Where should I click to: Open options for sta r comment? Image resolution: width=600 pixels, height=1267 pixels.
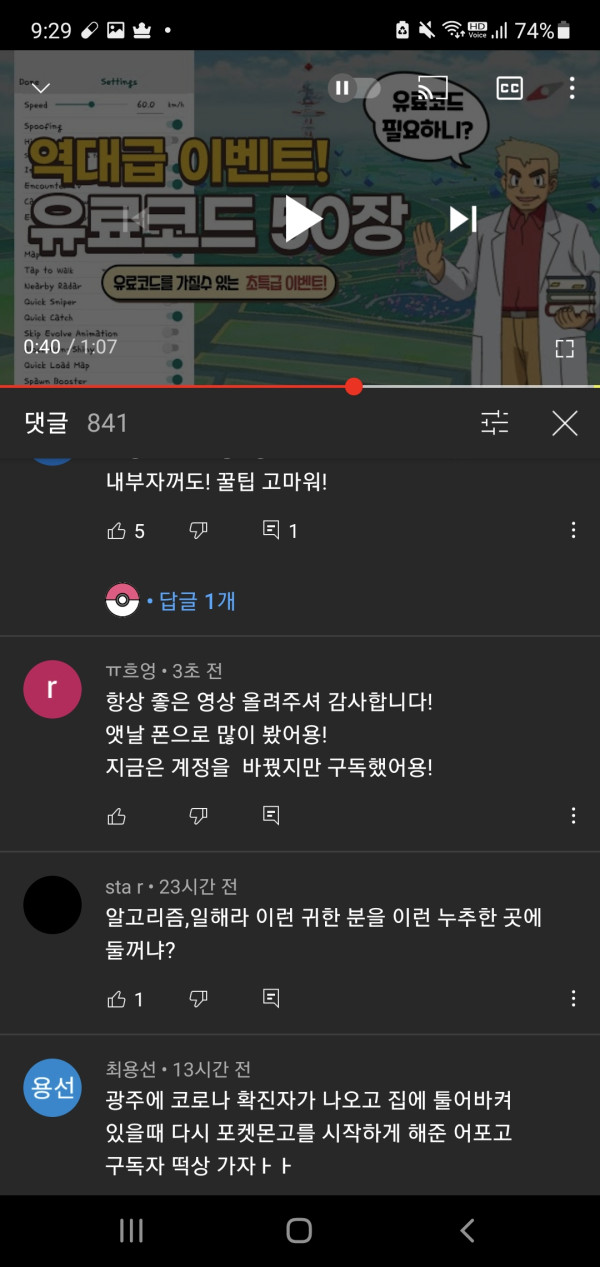(x=573, y=999)
